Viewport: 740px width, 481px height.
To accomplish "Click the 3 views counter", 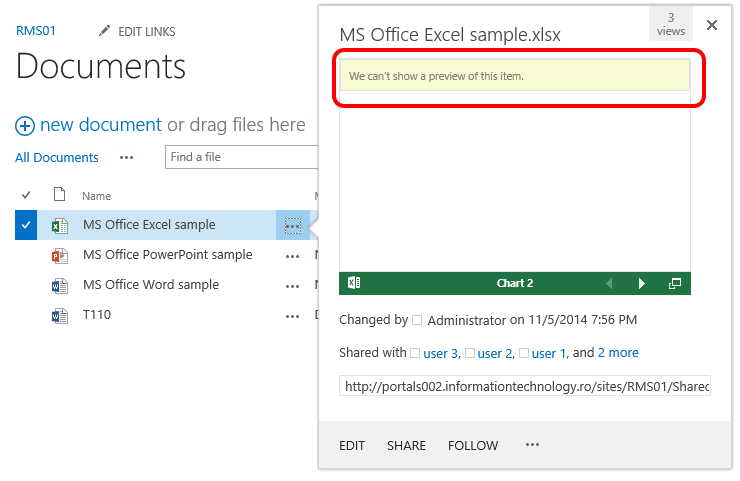I will point(671,24).
